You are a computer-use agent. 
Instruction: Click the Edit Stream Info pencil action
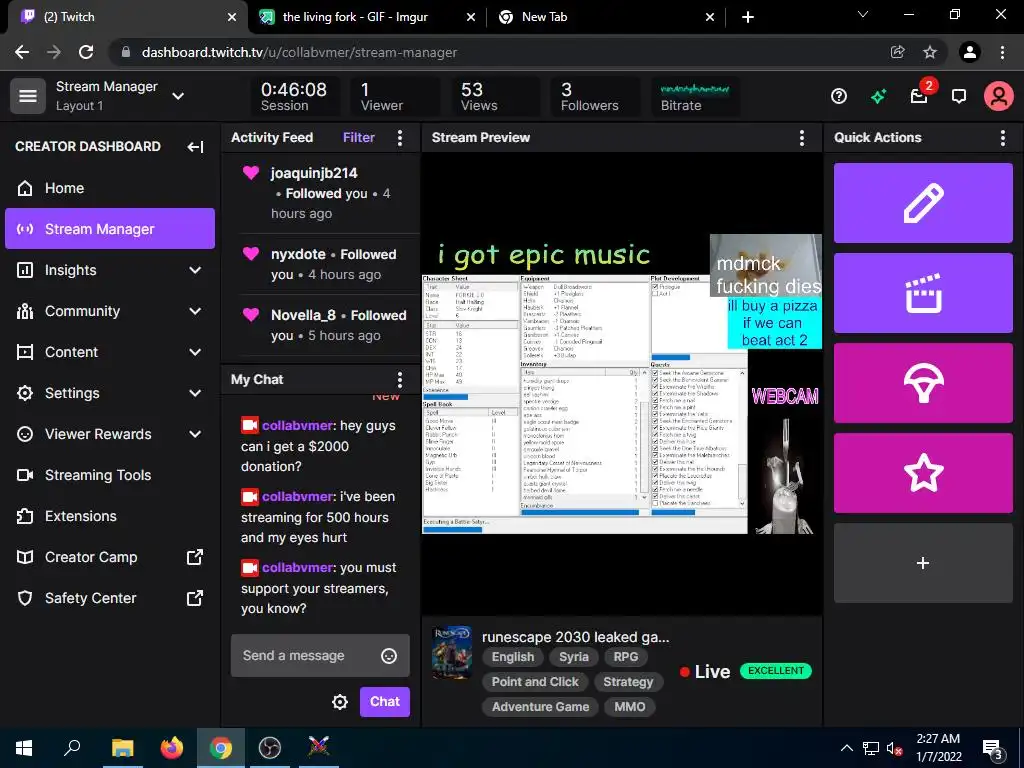(923, 203)
